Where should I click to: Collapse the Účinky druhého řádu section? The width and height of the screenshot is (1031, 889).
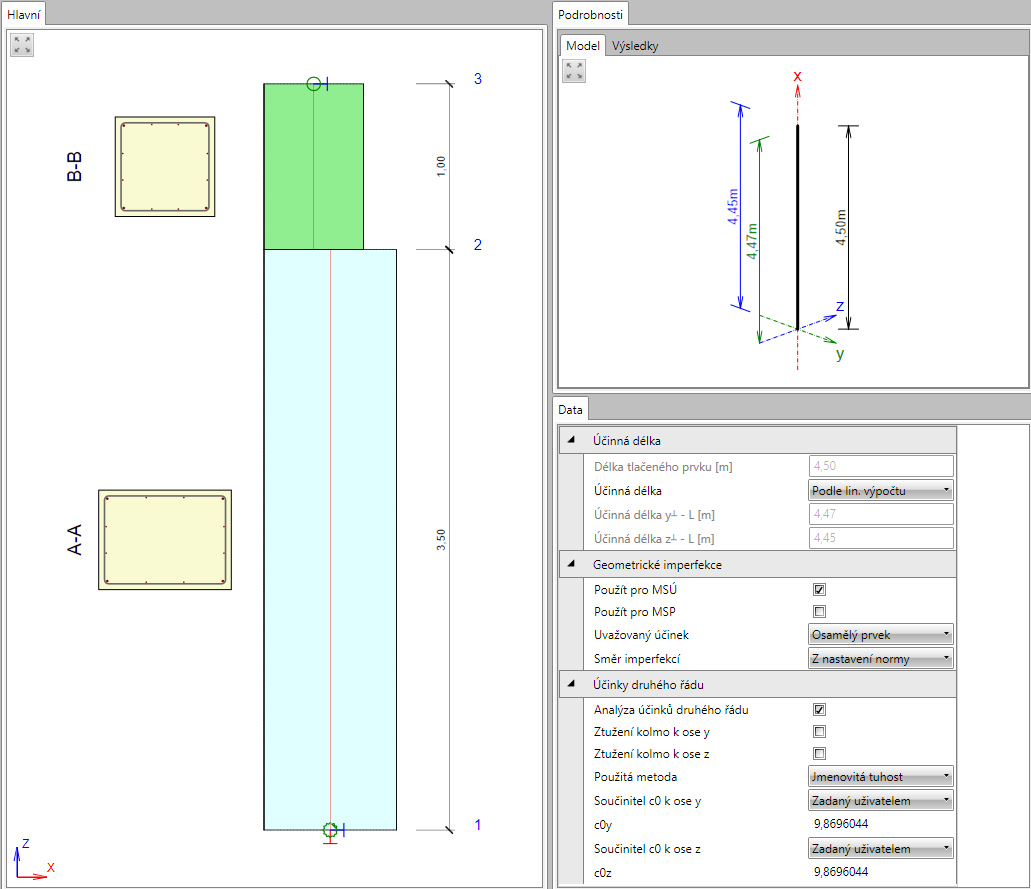[571, 684]
